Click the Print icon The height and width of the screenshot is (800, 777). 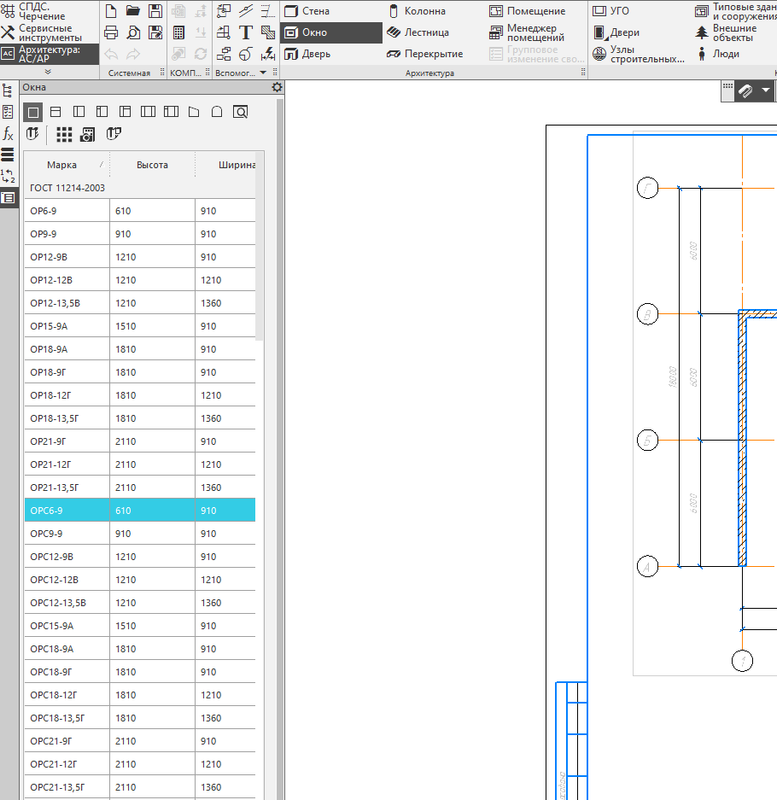[x=111, y=33]
